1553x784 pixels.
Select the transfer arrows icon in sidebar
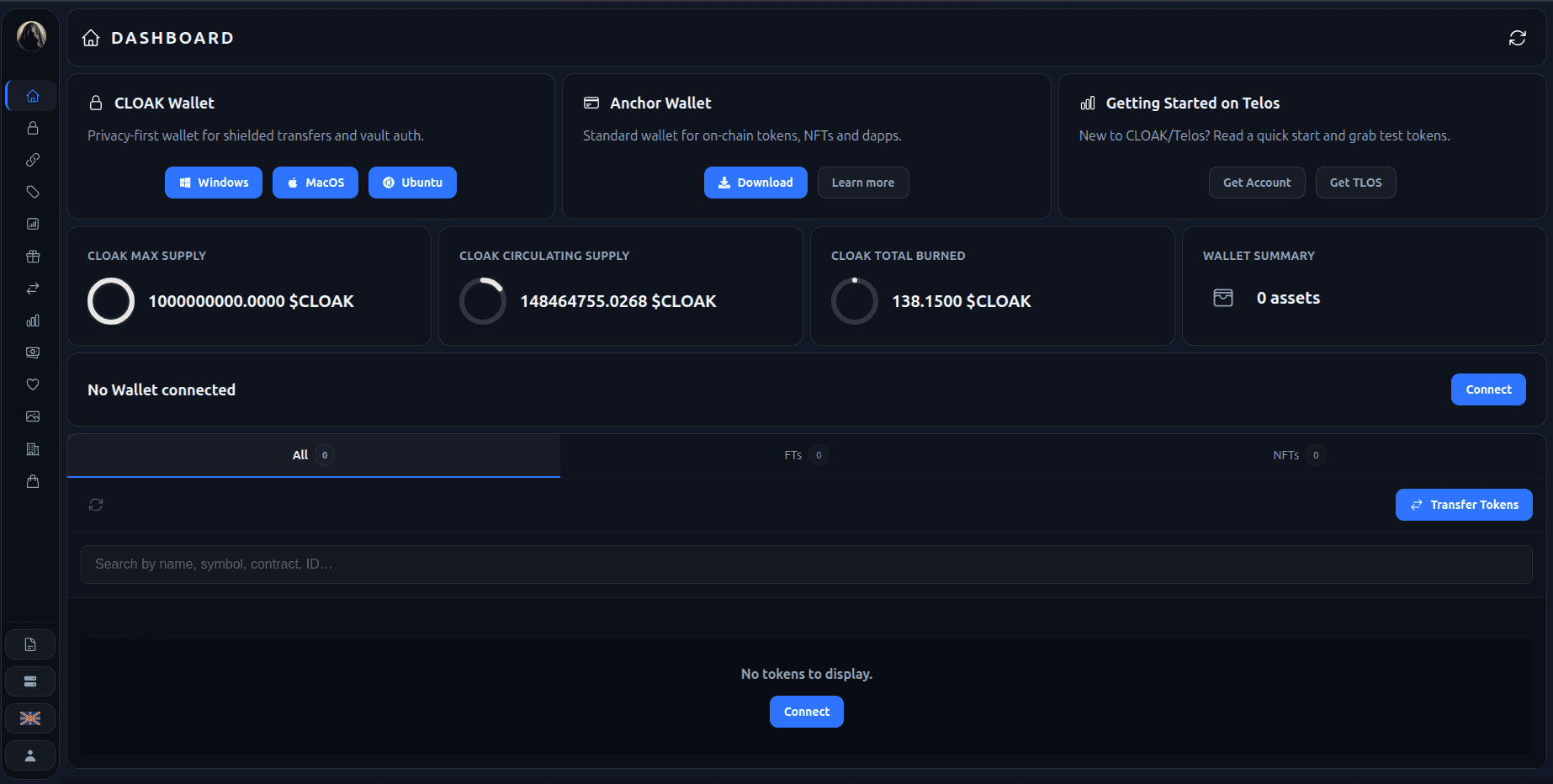[x=32, y=288]
